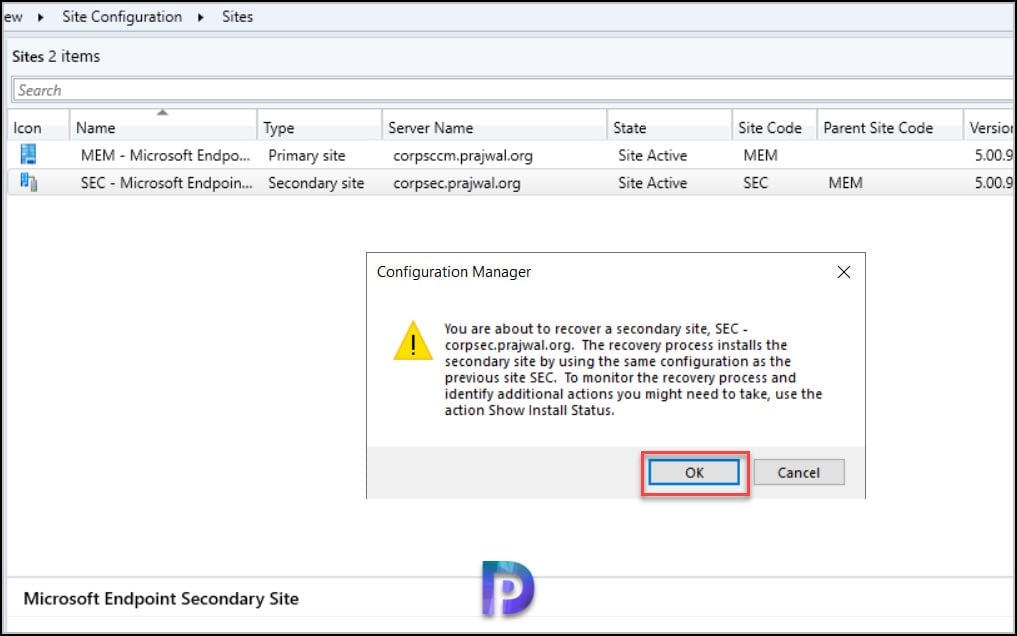Close the Configuration Manager dialog
Image resolution: width=1017 pixels, height=636 pixels.
843,272
